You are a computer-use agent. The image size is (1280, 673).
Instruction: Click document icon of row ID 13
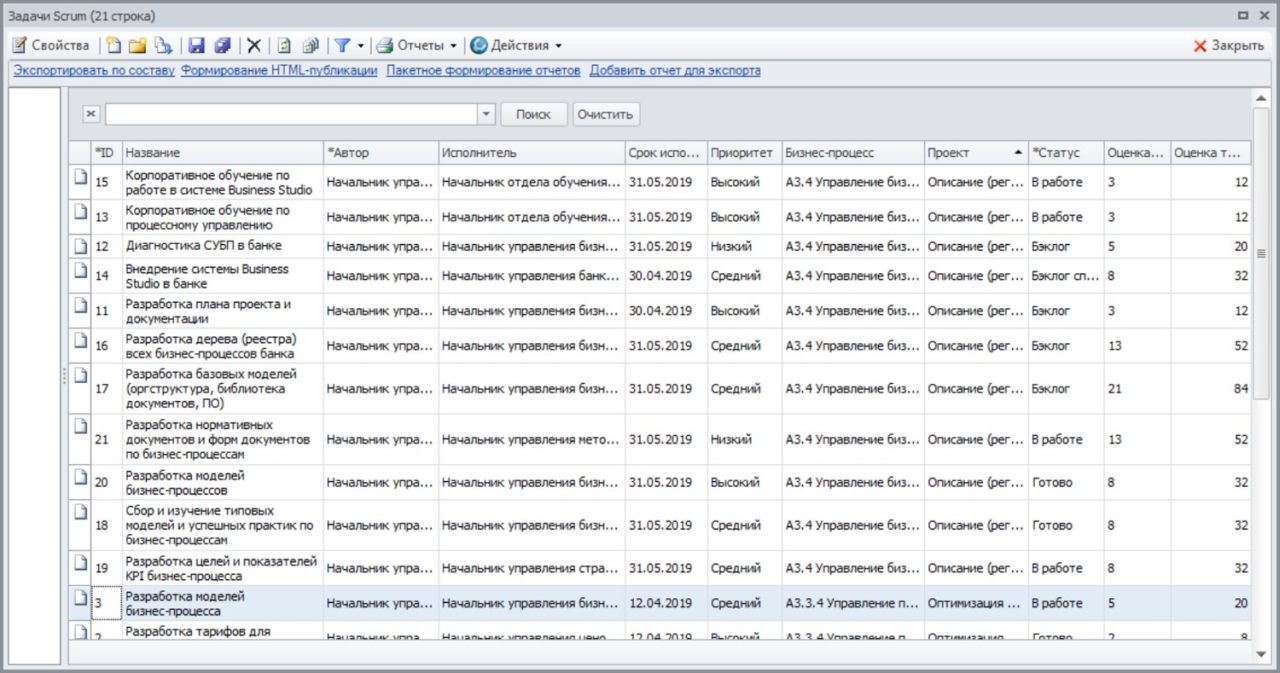pos(80,211)
